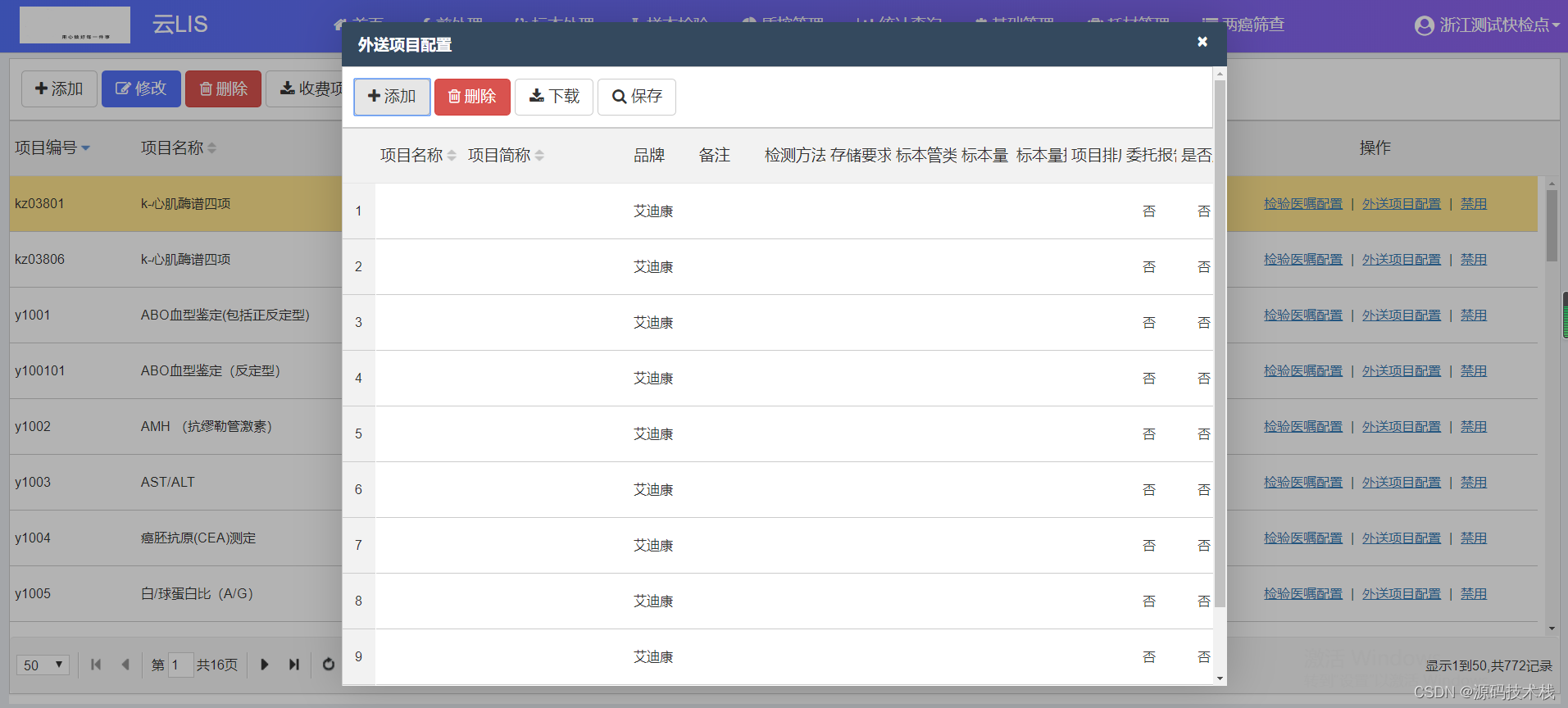Image resolution: width=1568 pixels, height=708 pixels.
Task: Open 检验医嘱配置 for row y100101
Action: pyautogui.click(x=1302, y=371)
